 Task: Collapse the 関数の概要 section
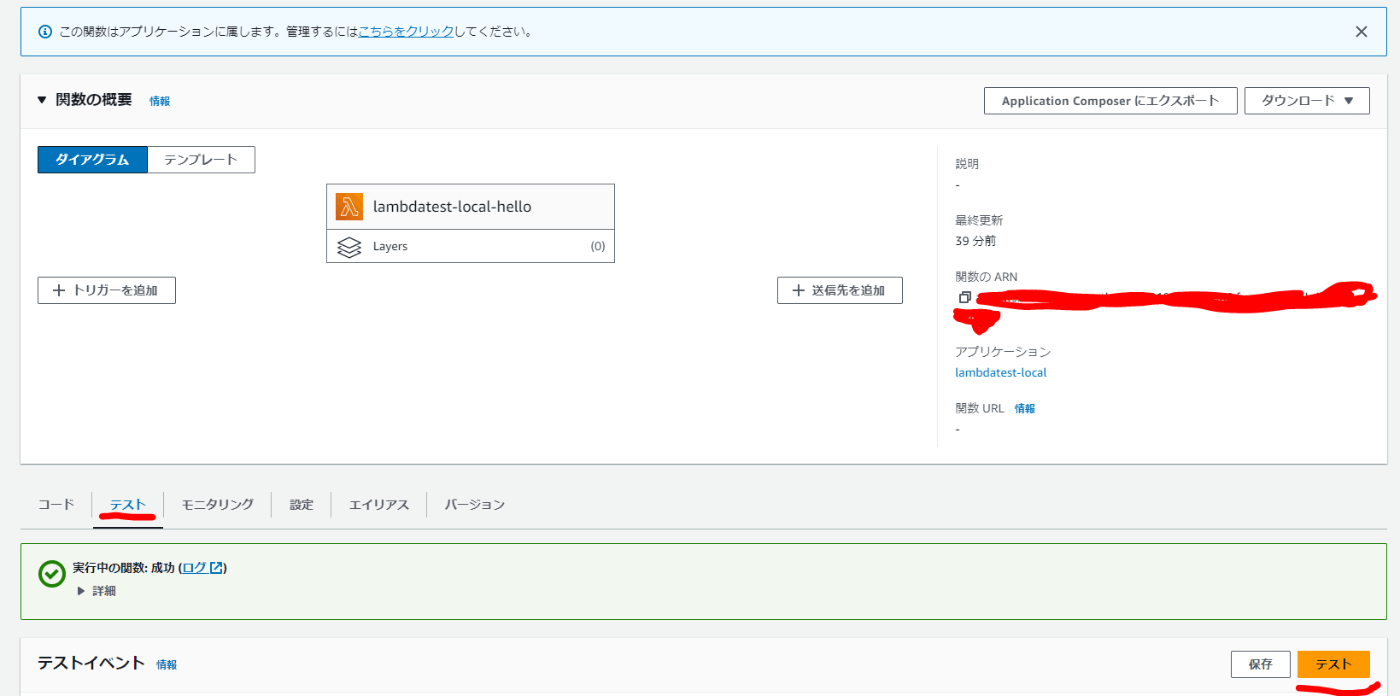(42, 100)
